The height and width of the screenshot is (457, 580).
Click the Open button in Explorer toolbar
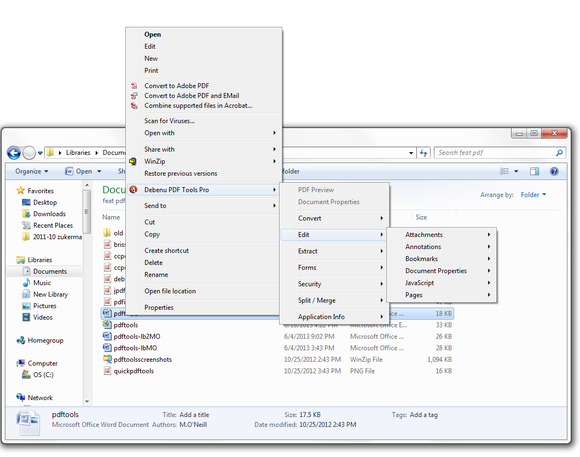(x=79, y=171)
